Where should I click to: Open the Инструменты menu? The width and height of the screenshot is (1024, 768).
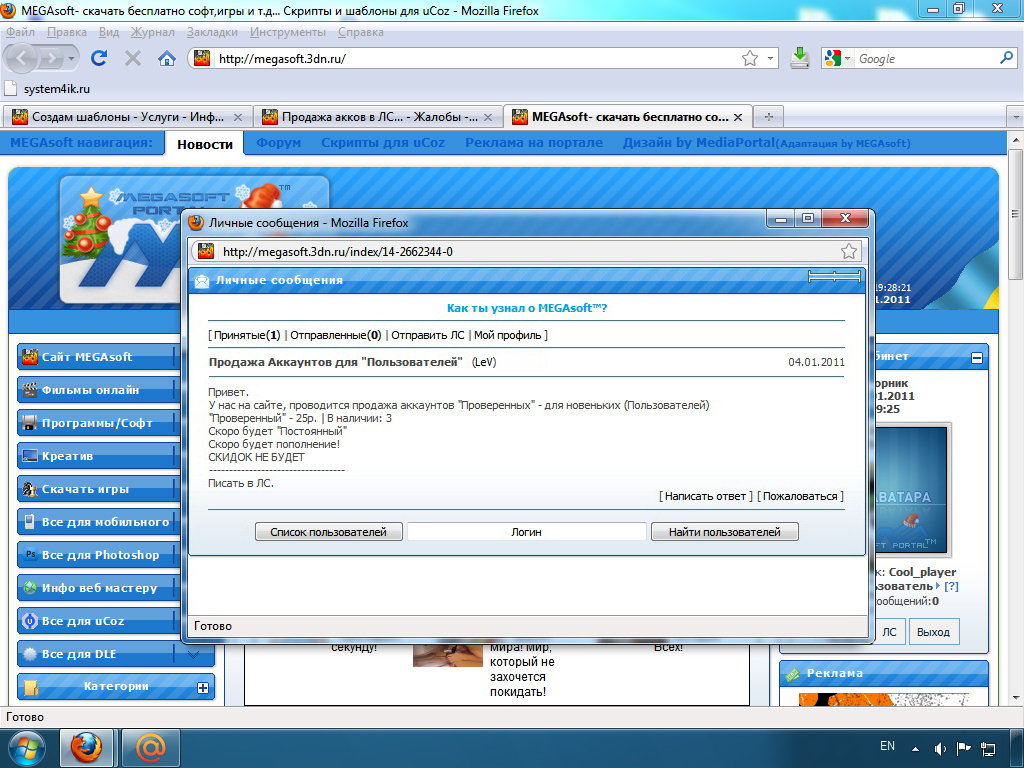[287, 32]
